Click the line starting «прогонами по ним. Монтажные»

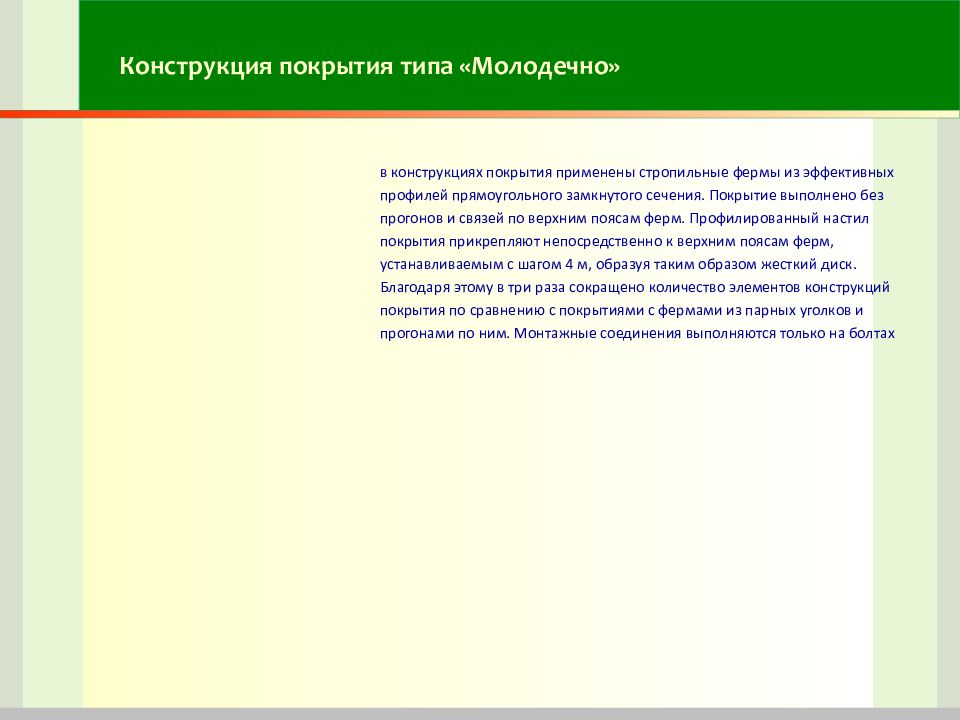(x=637, y=334)
